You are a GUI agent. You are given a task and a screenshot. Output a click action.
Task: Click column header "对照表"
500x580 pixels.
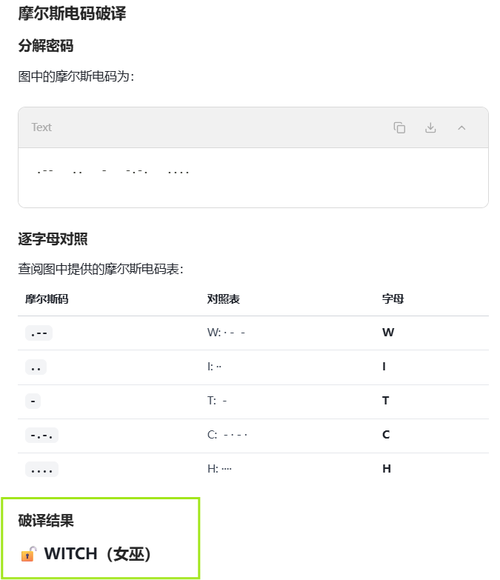[x=223, y=299]
